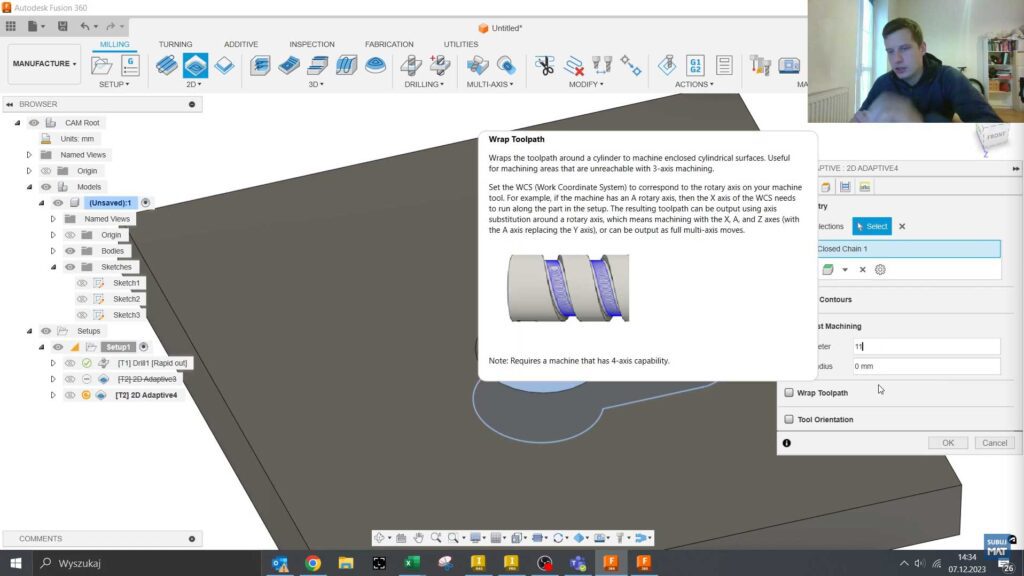Enable the Wrap Toolpath checkbox
1024x576 pixels.
[789, 392]
